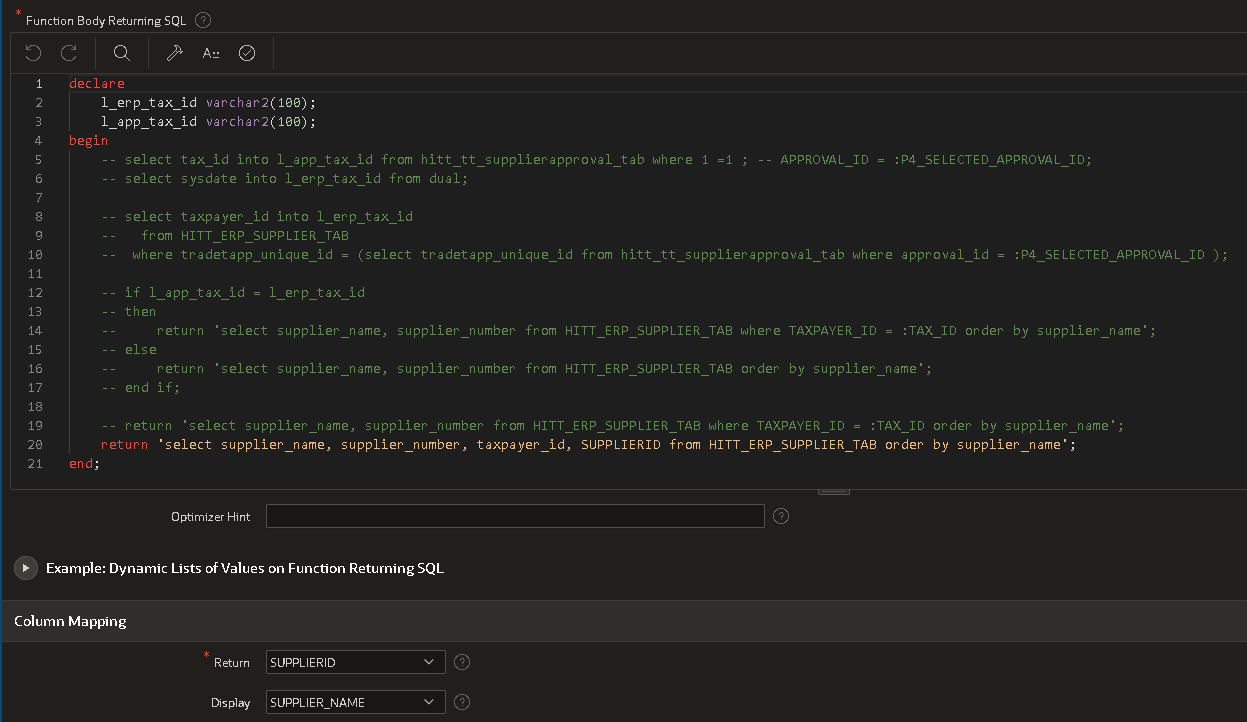Open the Return column dropdown showing SUPPLIERID
The width and height of the screenshot is (1247, 722).
click(x=356, y=662)
